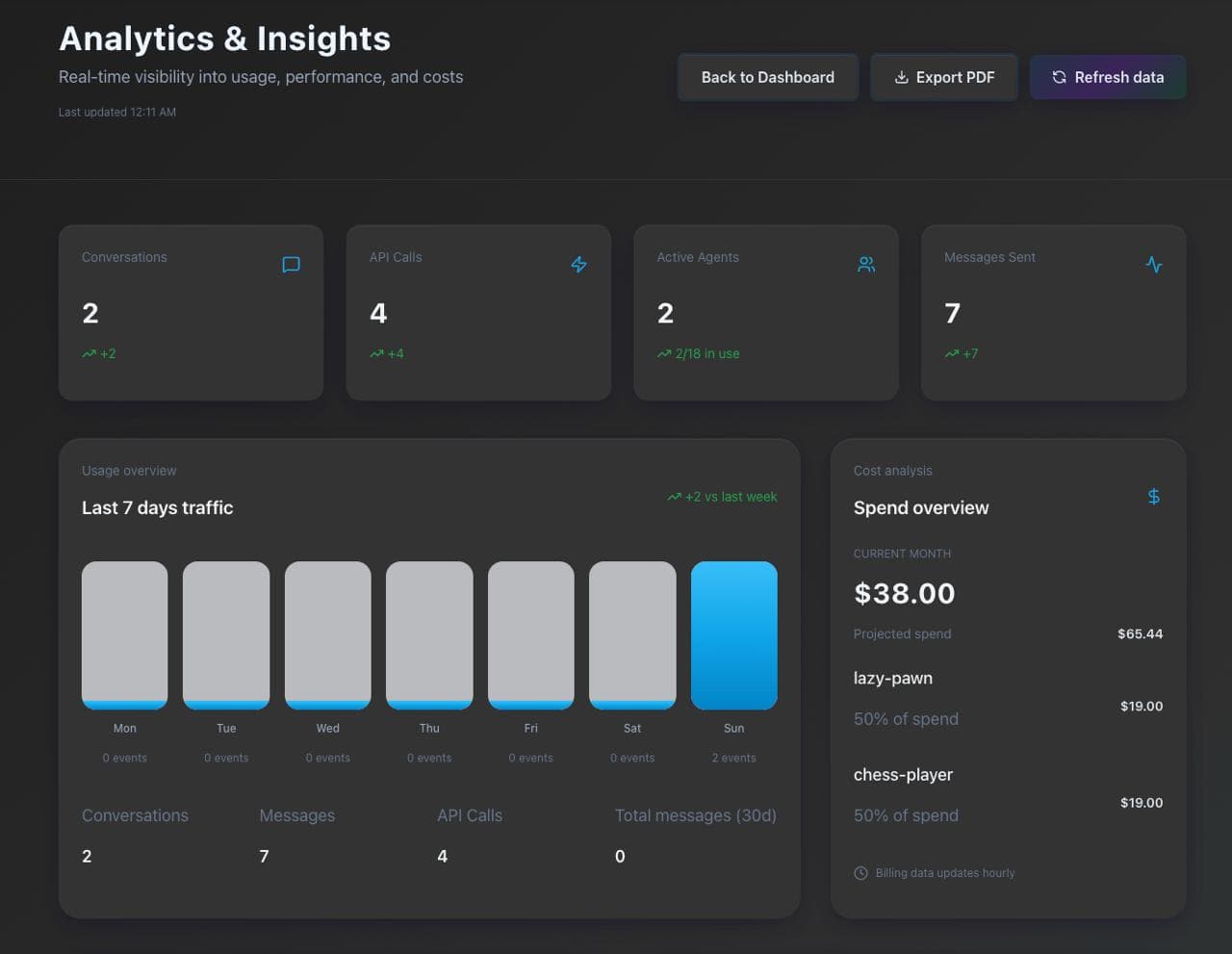Click the Messages Sent activity pulse icon
Image resolution: width=1232 pixels, height=954 pixels.
click(1154, 265)
